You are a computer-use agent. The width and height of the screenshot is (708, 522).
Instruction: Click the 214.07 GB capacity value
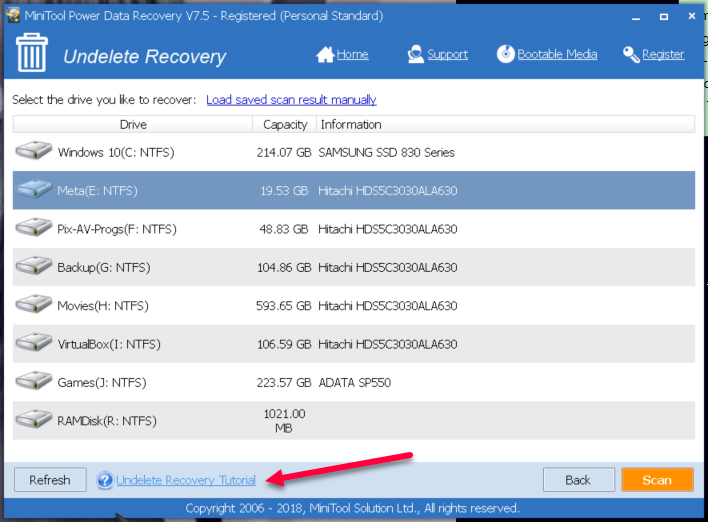pos(284,152)
